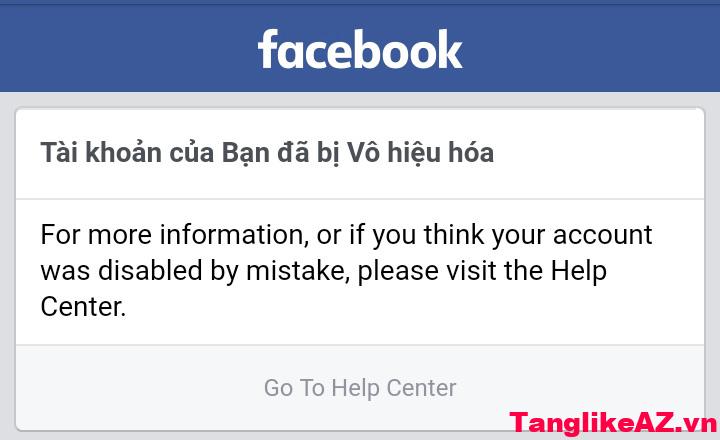Open the Go To Help Center button

pyautogui.click(x=360, y=388)
